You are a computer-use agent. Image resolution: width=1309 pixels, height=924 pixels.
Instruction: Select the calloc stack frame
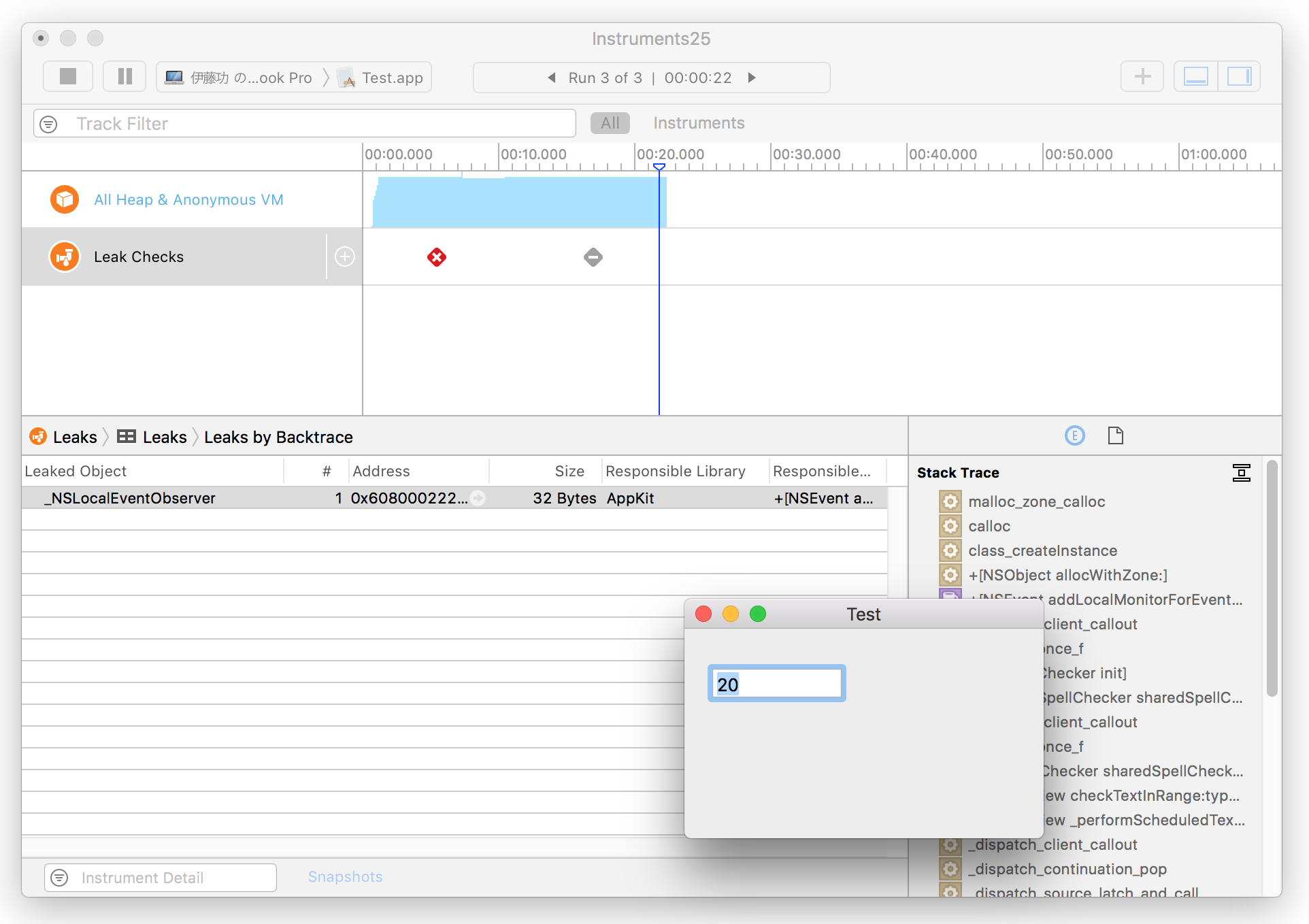[989, 526]
